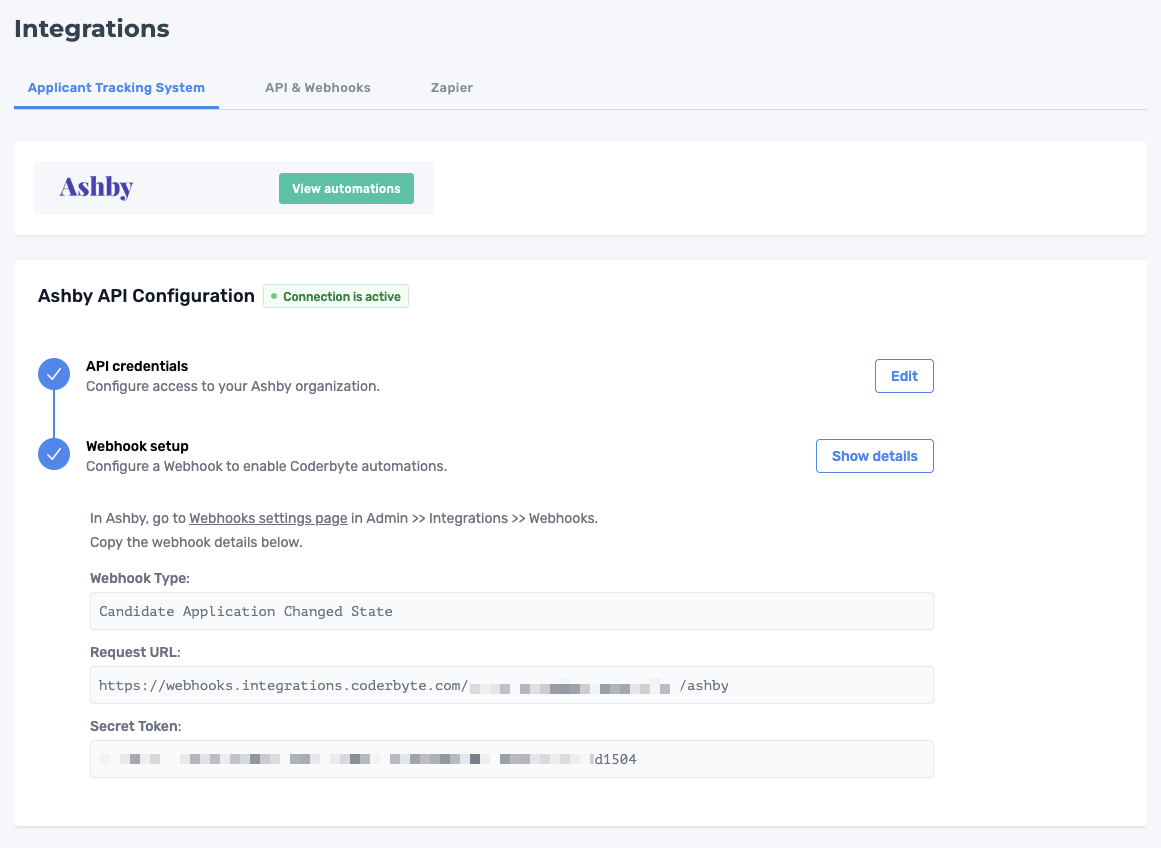The width and height of the screenshot is (1161, 848).
Task: Click the Ashby logo
Action: pos(96,187)
